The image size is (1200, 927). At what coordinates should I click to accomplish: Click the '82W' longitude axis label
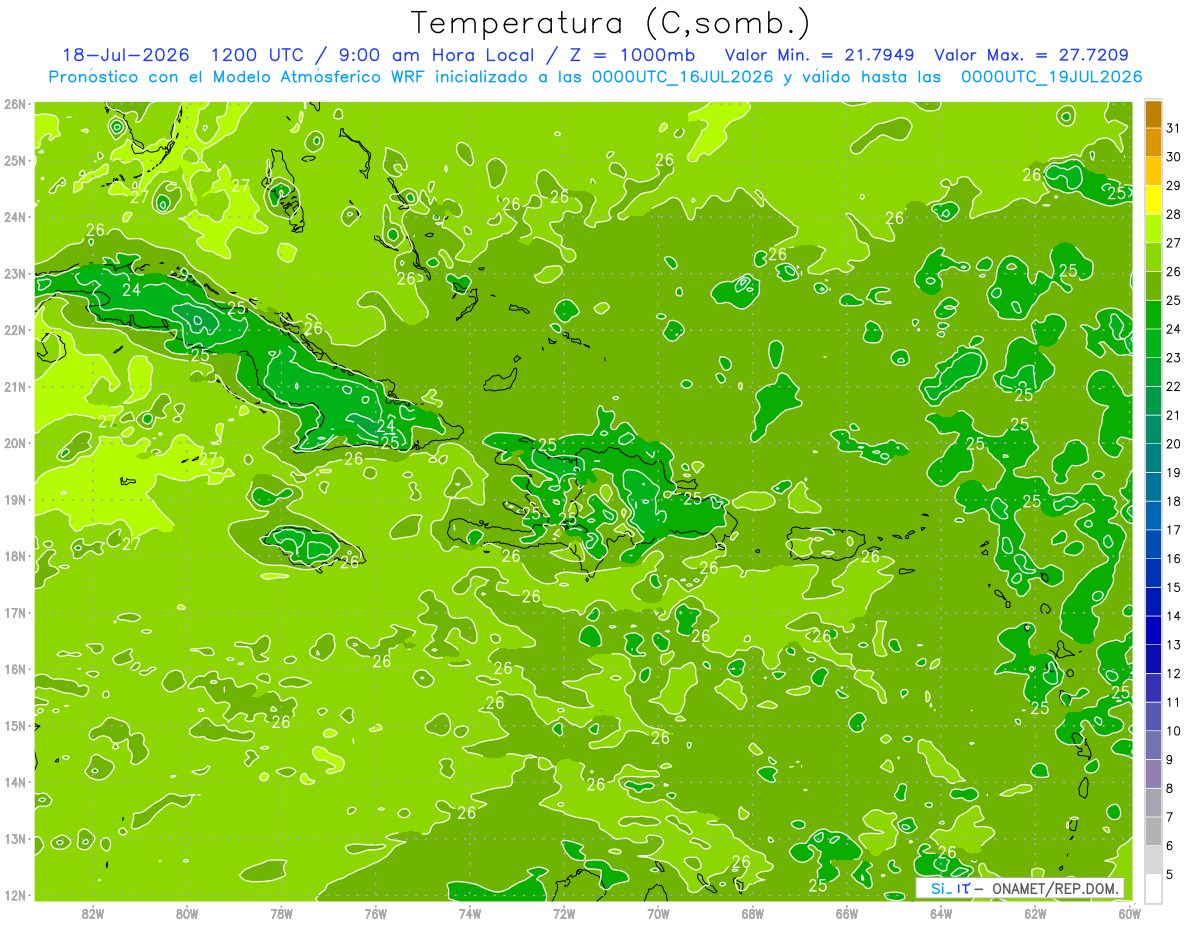pos(93,914)
